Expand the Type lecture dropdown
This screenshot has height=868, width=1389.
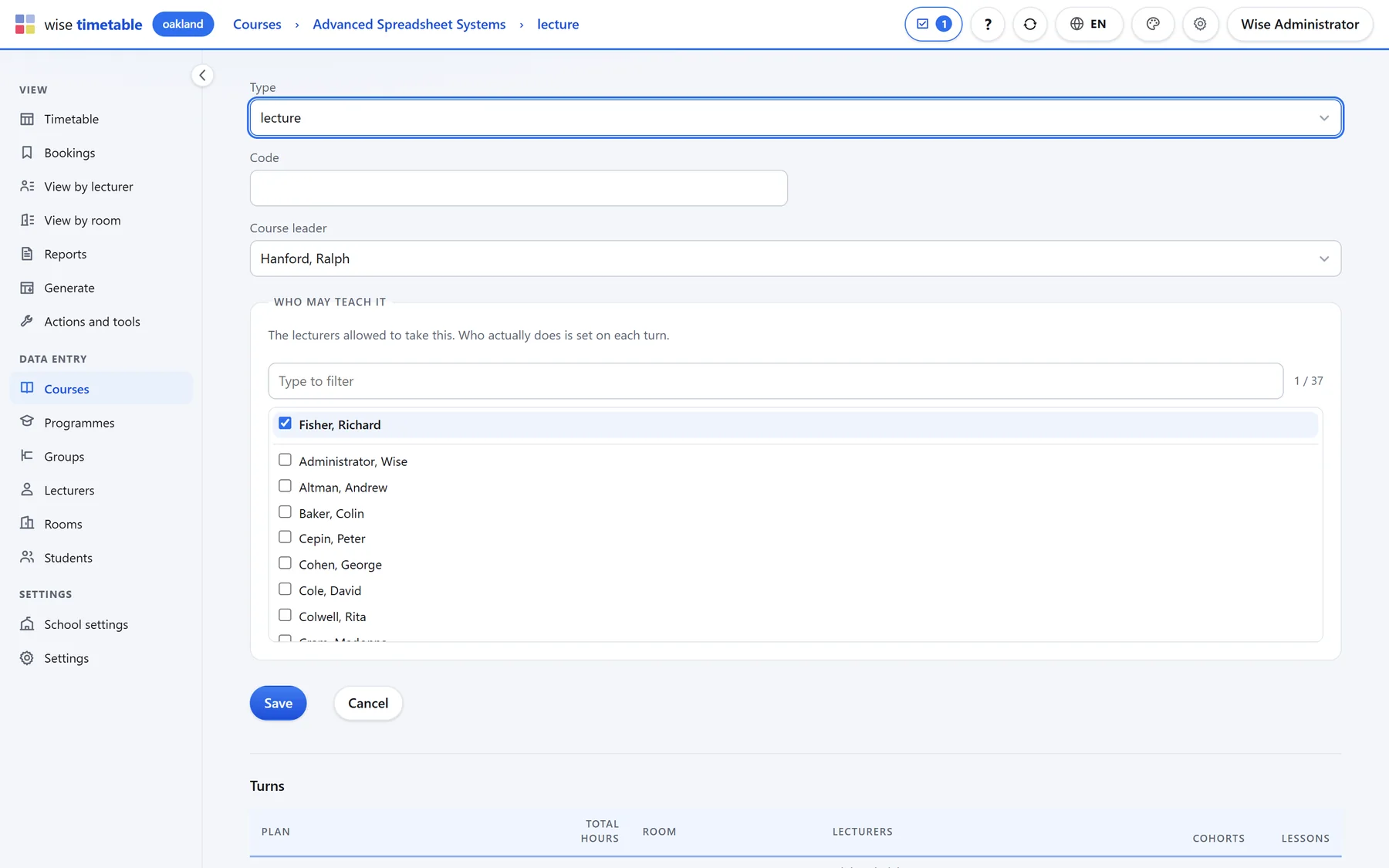[795, 118]
